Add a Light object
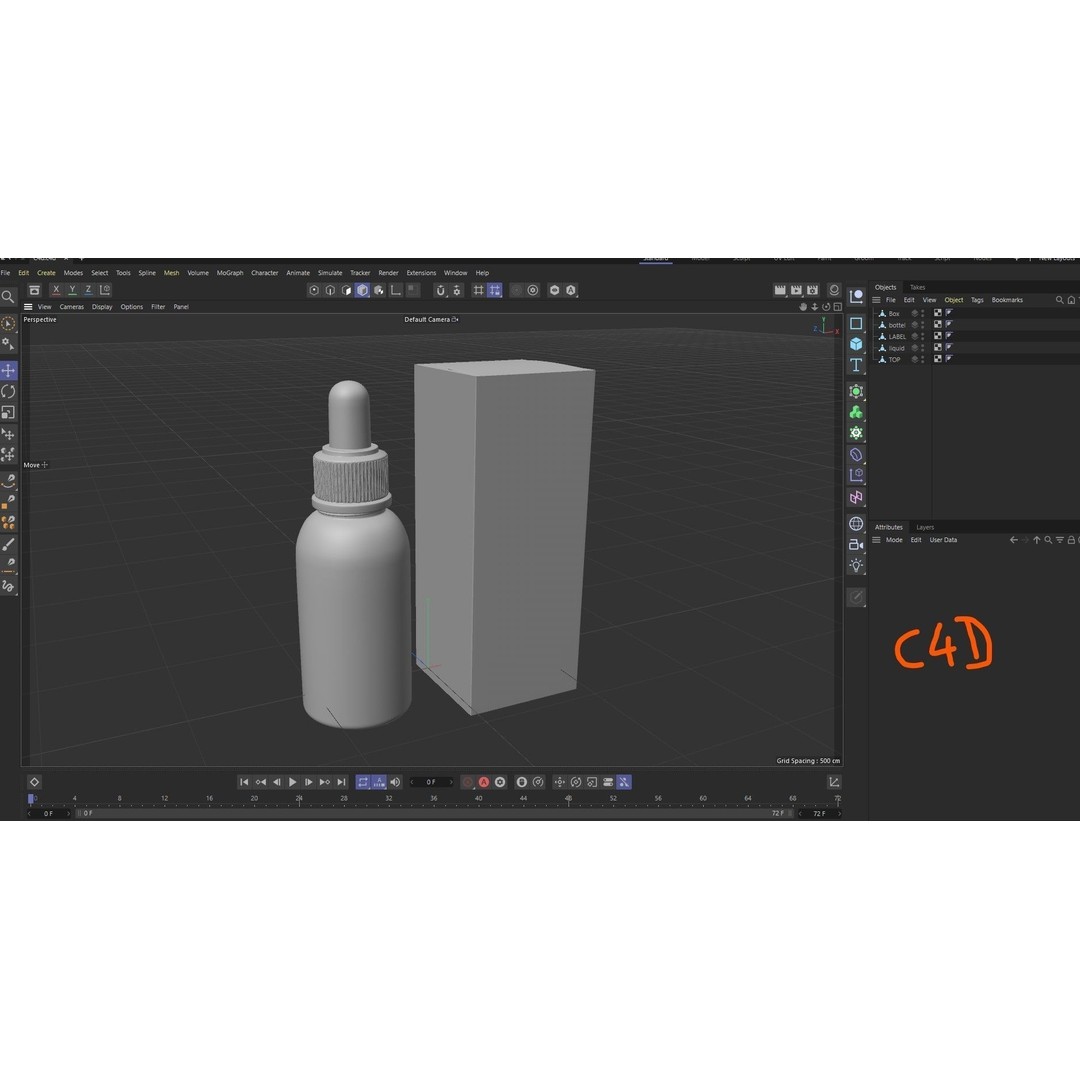 click(856, 565)
